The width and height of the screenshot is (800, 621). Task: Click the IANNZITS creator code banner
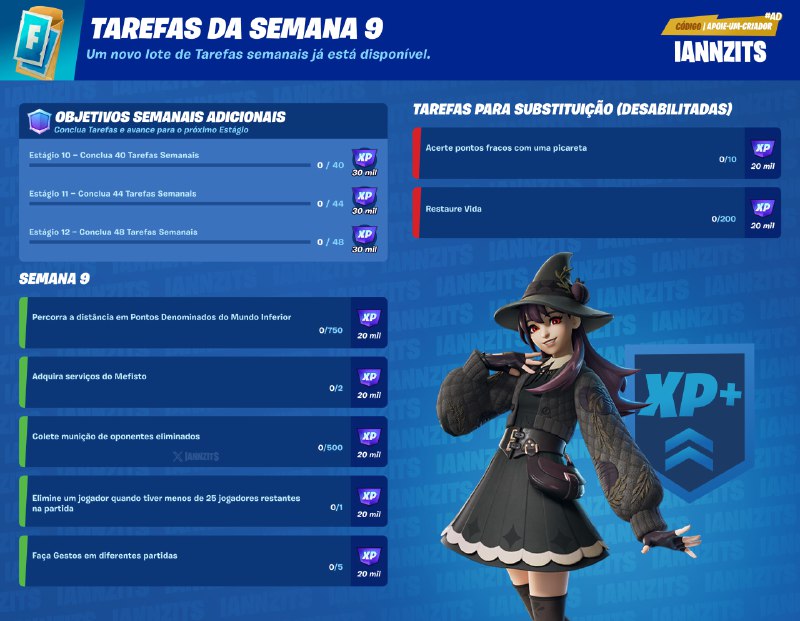click(x=720, y=39)
